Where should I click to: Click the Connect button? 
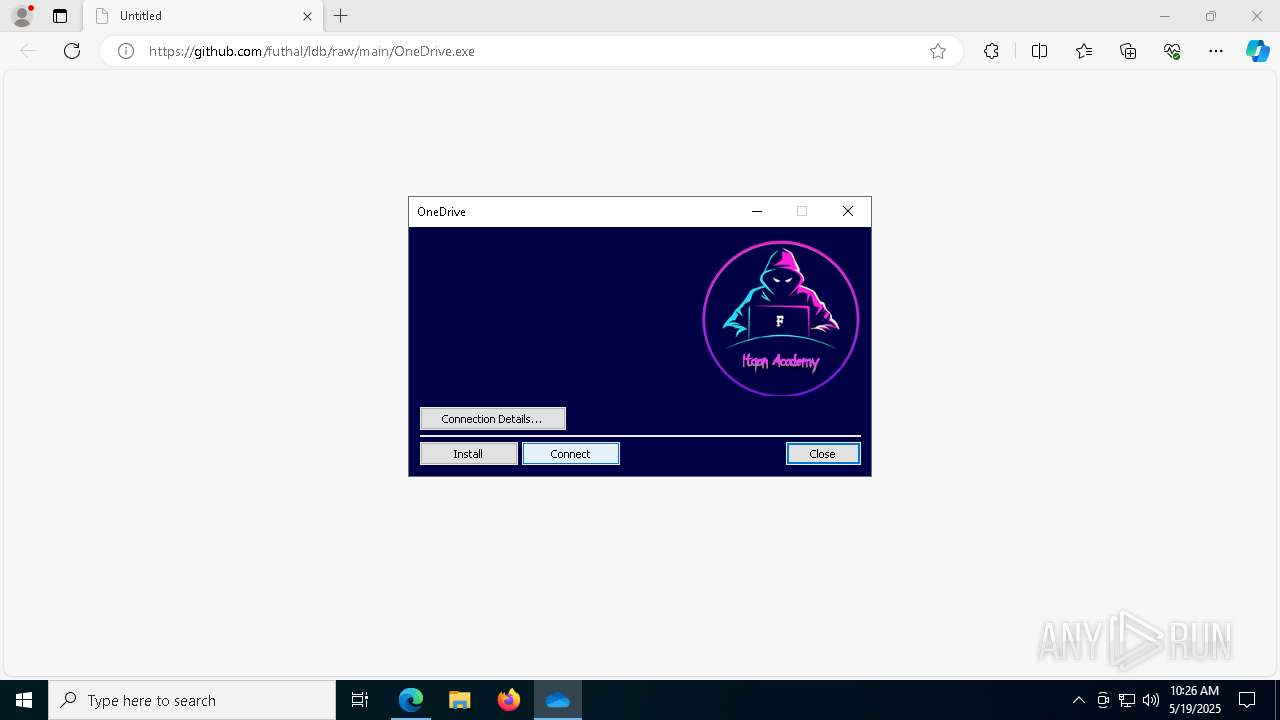coord(571,454)
